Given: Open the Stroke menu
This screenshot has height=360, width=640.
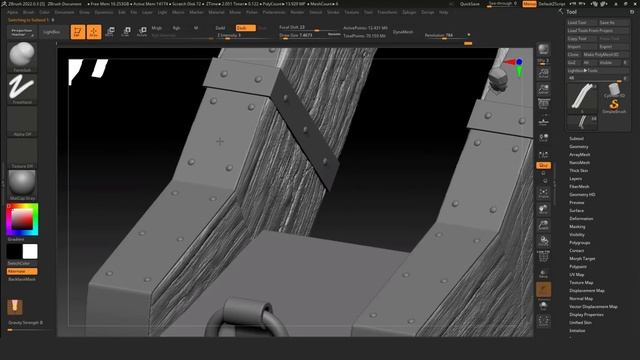Looking at the screenshot, I should [333, 12].
